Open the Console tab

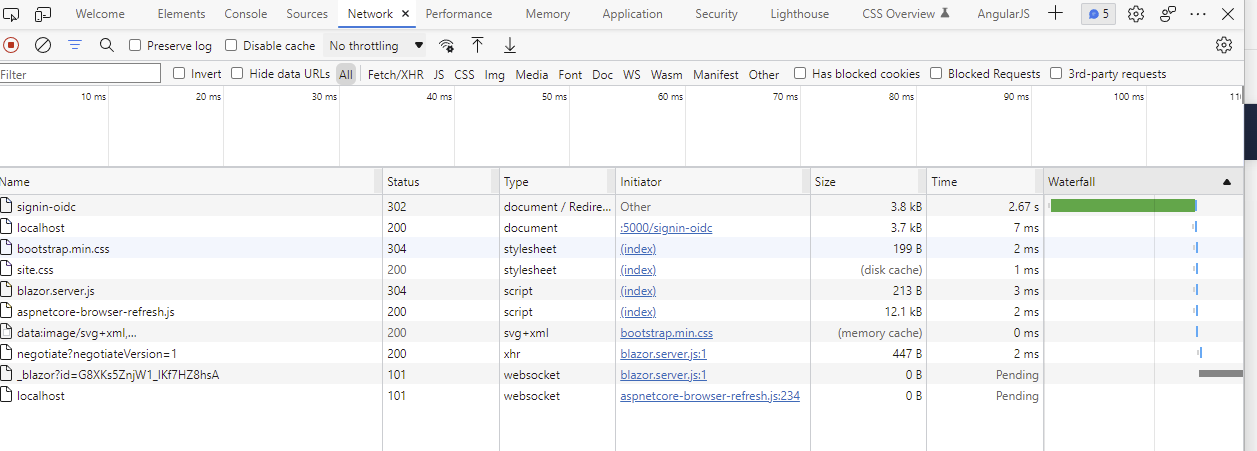pos(246,14)
